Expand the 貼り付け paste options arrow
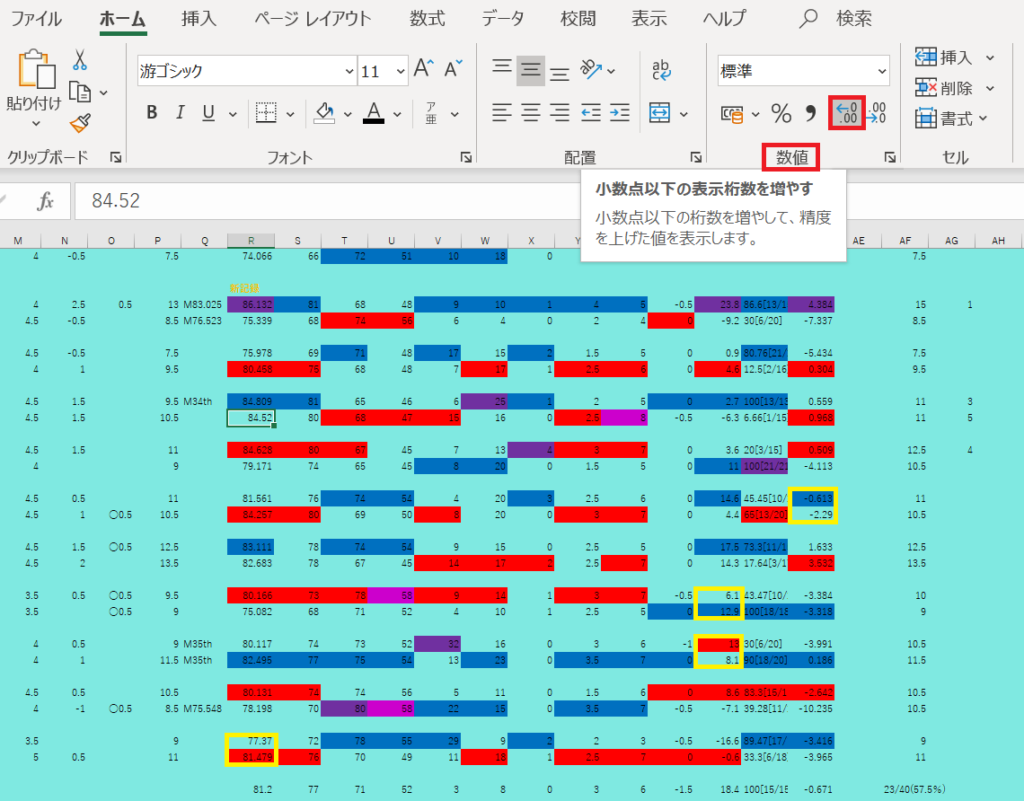The height and width of the screenshot is (801, 1024). pos(36,123)
